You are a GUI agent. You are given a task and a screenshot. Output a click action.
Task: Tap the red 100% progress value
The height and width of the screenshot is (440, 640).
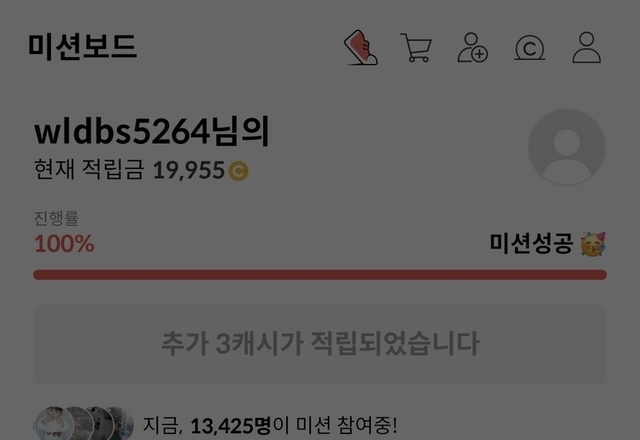[x=64, y=244]
